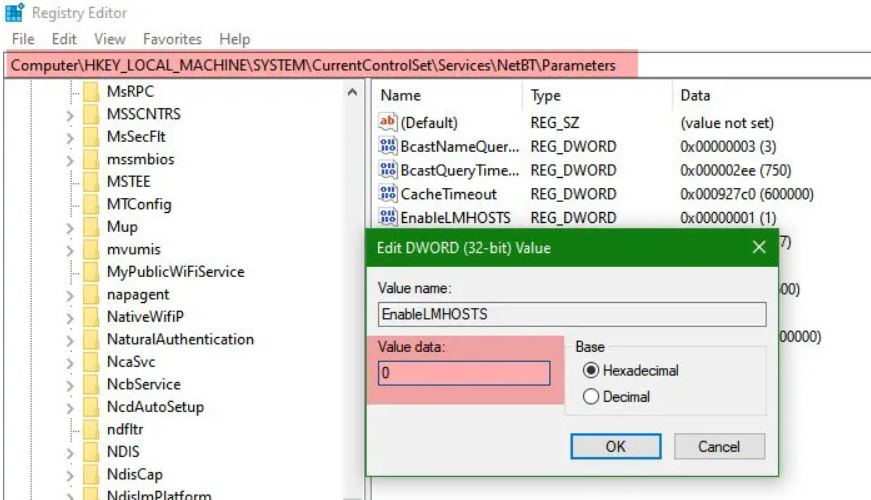Expand the mssmbios tree node
Screen dimensions: 871x500
click(70, 160)
